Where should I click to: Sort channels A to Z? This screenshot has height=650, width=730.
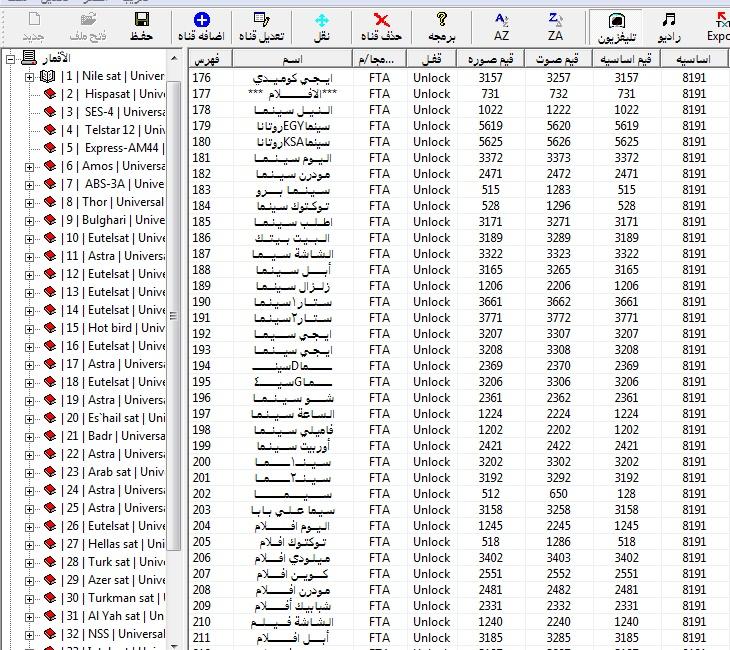pyautogui.click(x=501, y=20)
